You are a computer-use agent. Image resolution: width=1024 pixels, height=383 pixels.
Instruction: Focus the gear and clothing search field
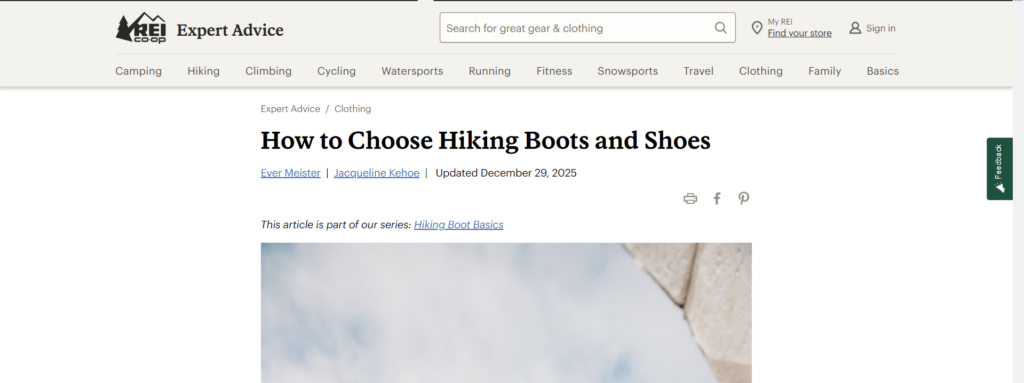point(587,28)
